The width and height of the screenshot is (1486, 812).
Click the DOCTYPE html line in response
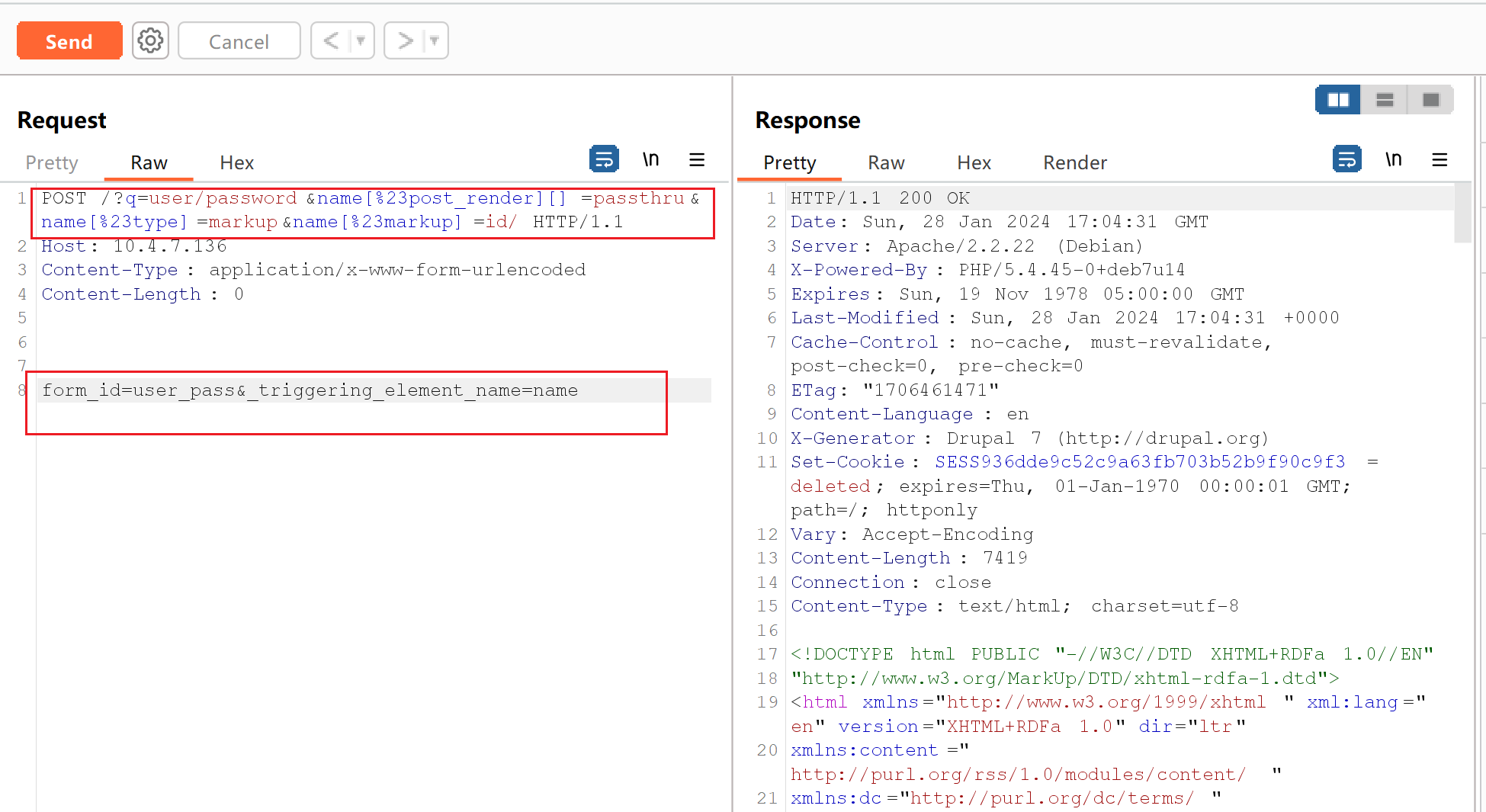(1112, 654)
